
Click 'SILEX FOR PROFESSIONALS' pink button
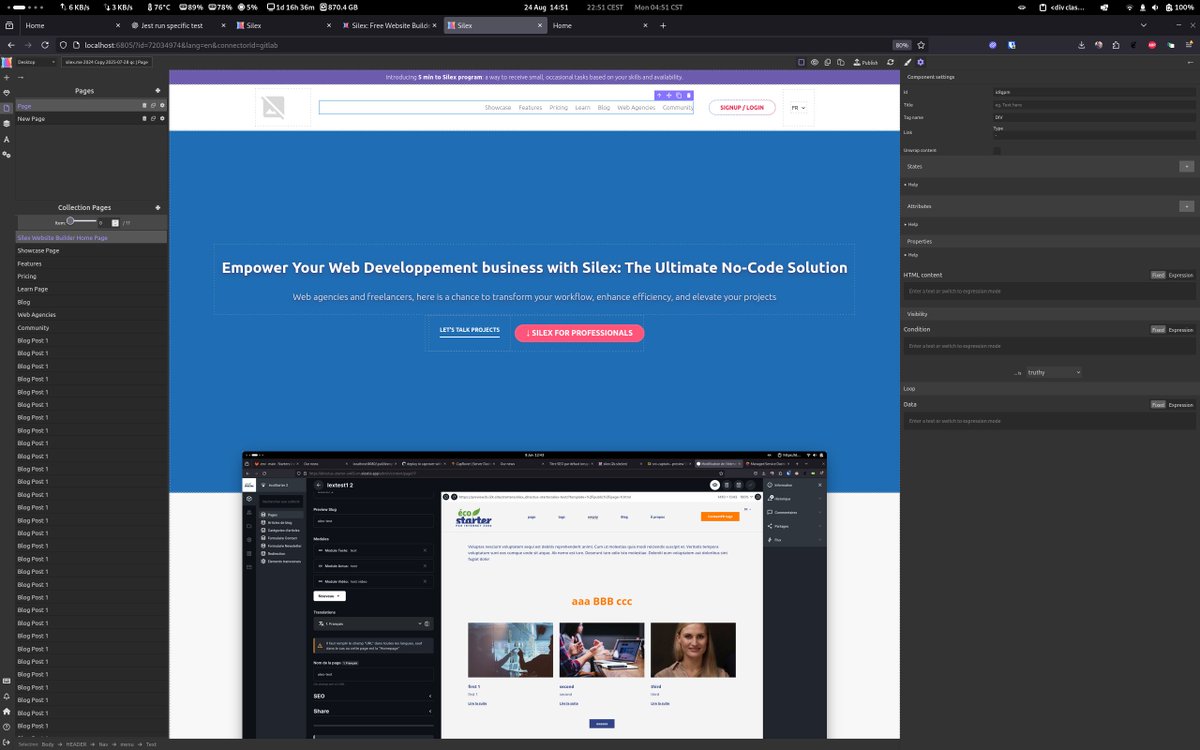(x=579, y=333)
